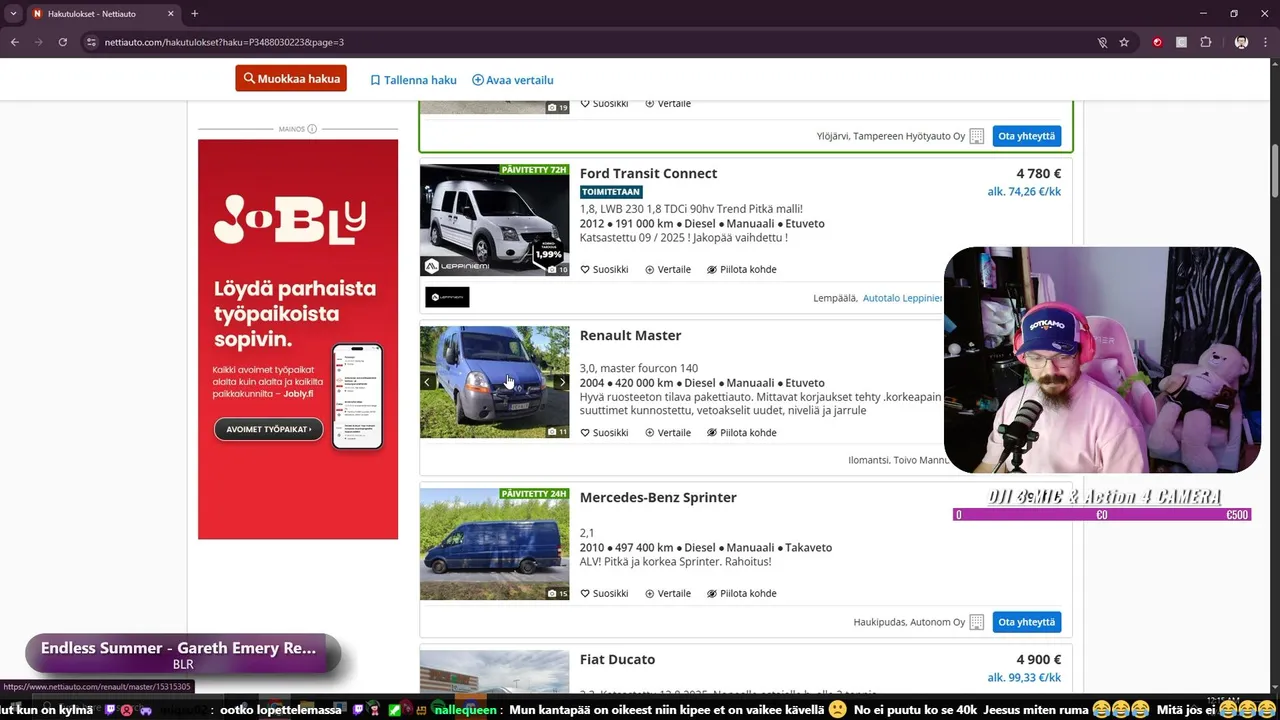Viewport: 1280px width, 720px height.
Task: Click Ota yhteyttä for Haukipudas Autonom Oy
Action: click(x=1027, y=622)
